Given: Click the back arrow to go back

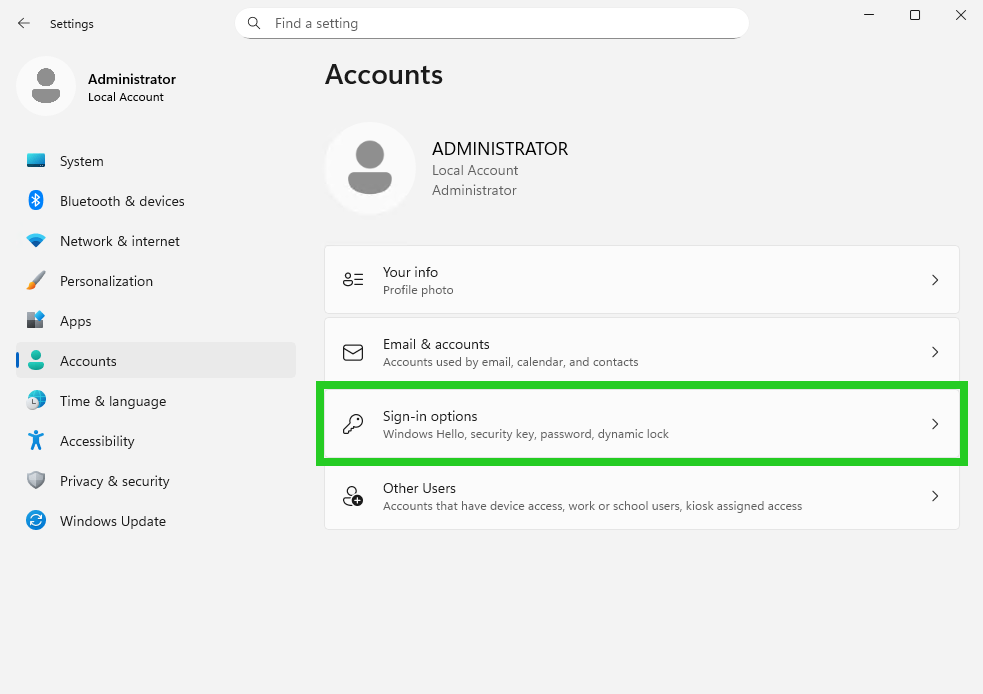Looking at the screenshot, I should (x=22, y=23).
